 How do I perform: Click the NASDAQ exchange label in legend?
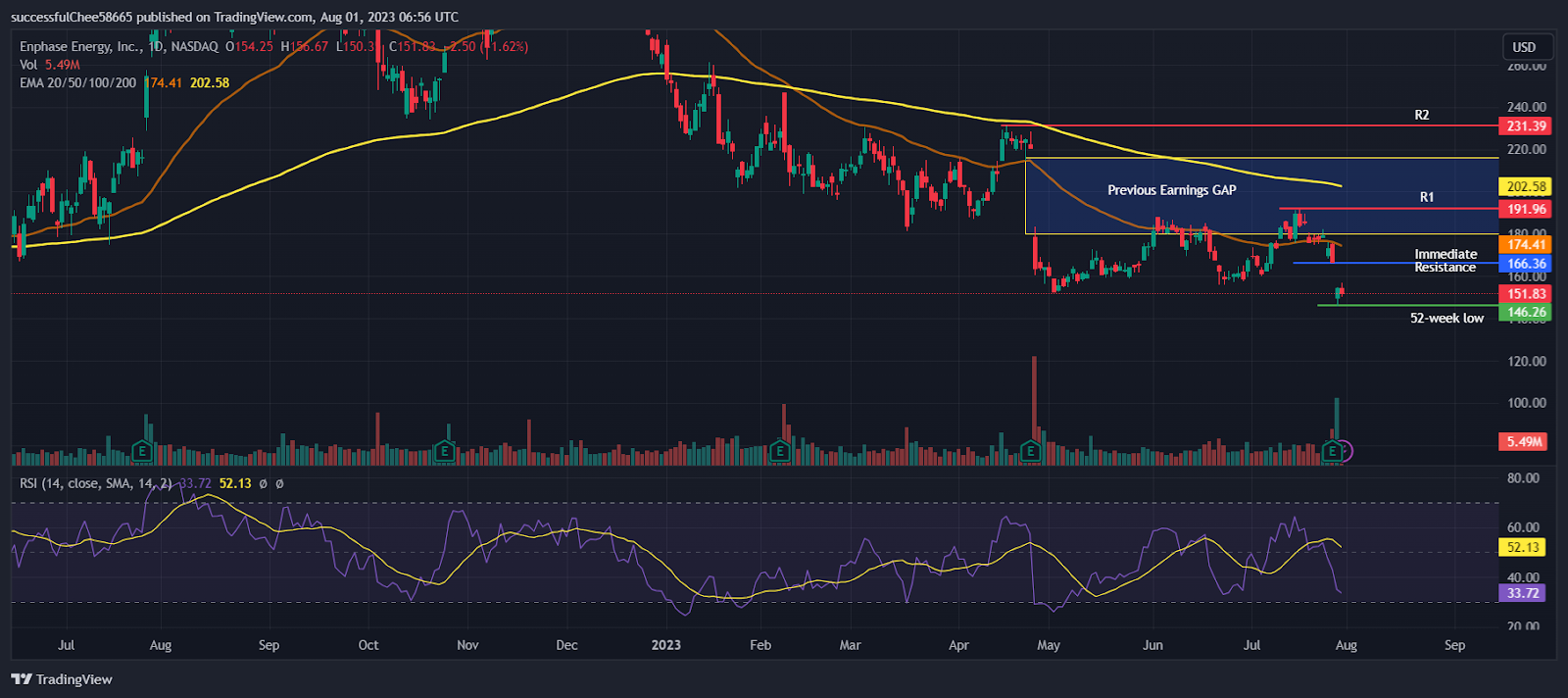click(195, 46)
